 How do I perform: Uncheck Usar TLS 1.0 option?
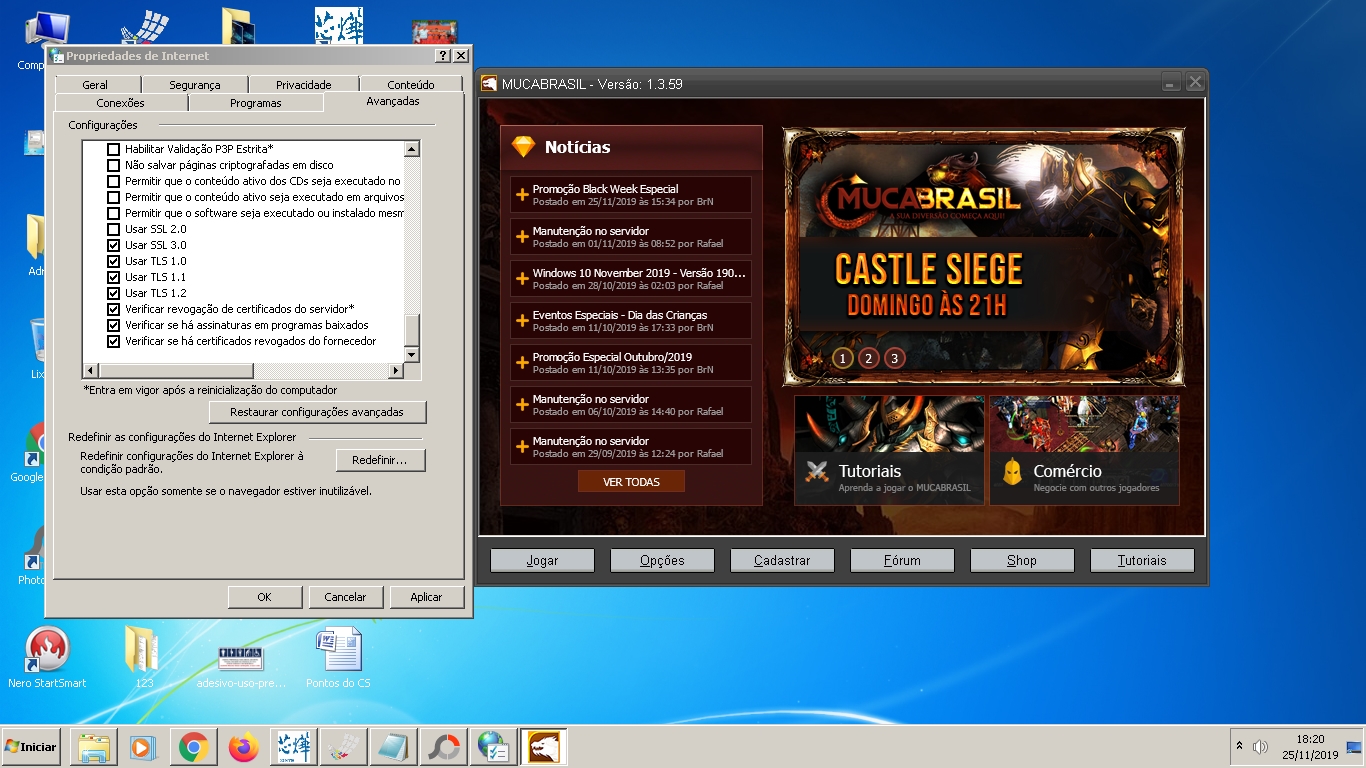tap(113, 261)
